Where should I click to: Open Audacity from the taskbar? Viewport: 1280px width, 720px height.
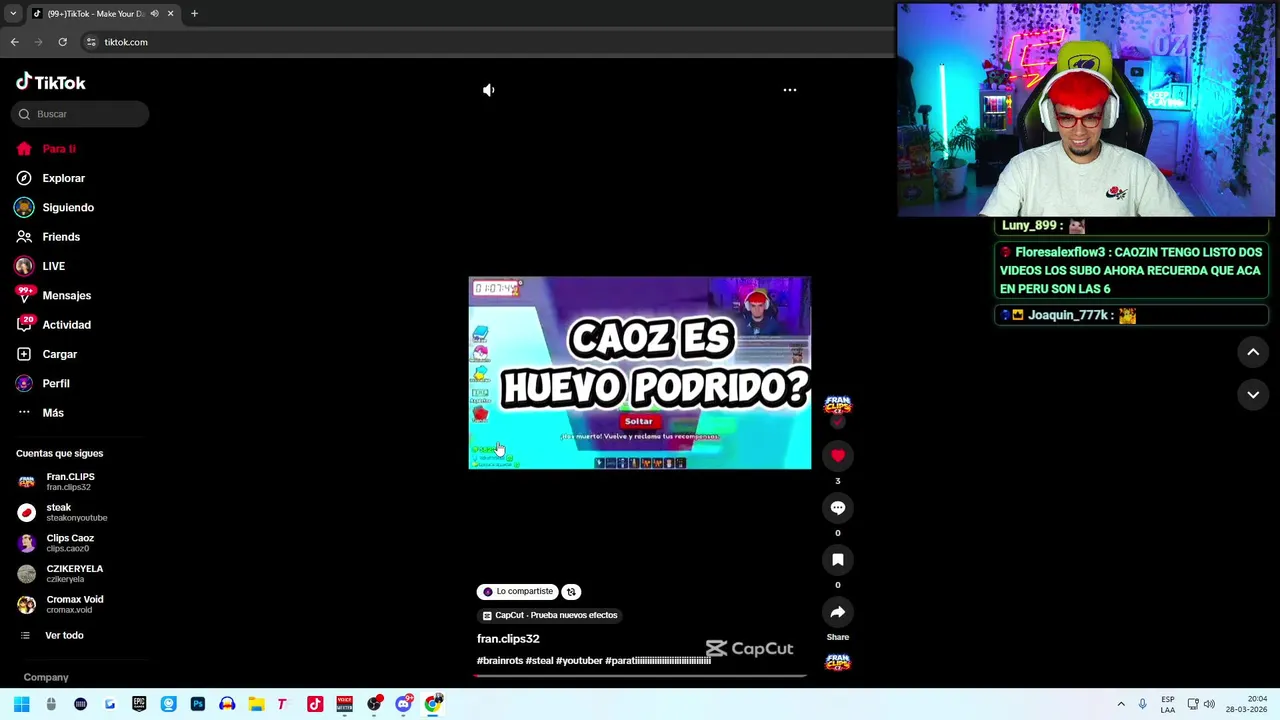tap(227, 704)
